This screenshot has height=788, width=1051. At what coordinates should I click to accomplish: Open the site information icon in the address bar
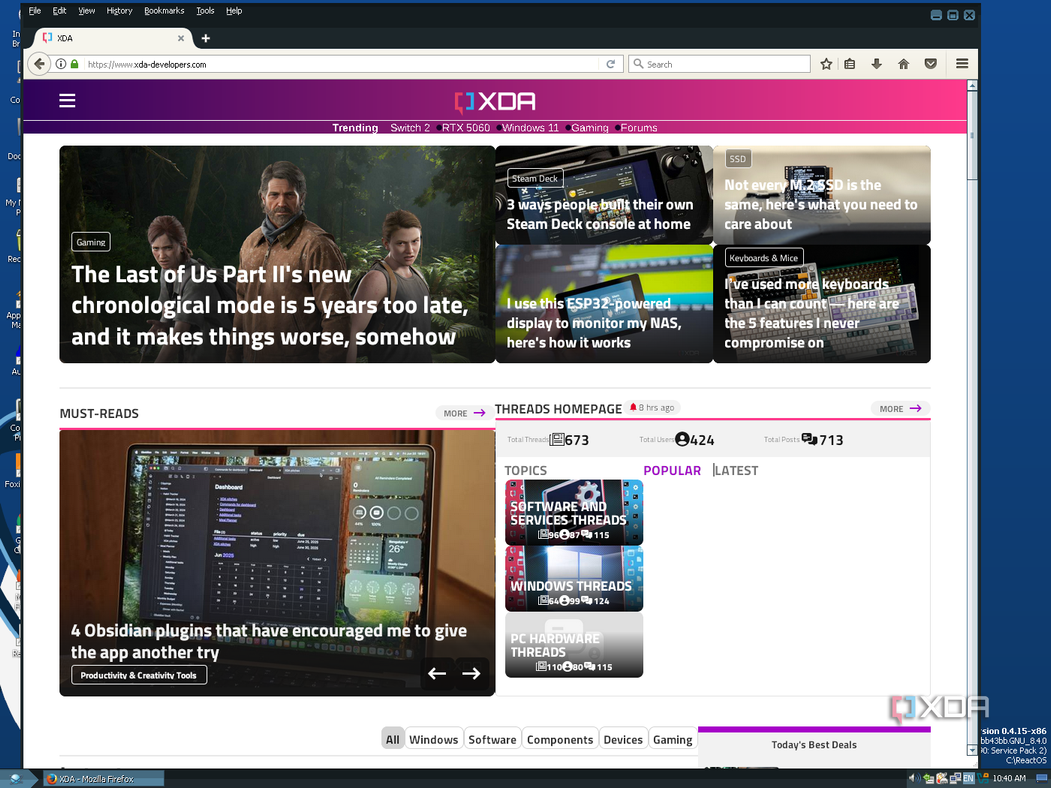tap(61, 64)
